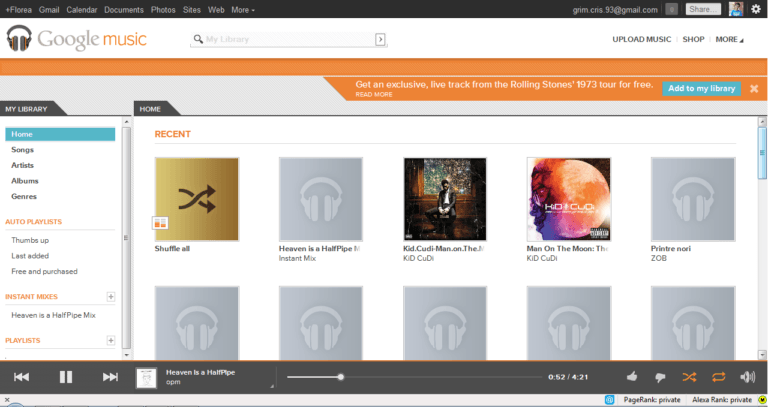
Task: Open Calendar from the Google bar
Action: point(82,9)
